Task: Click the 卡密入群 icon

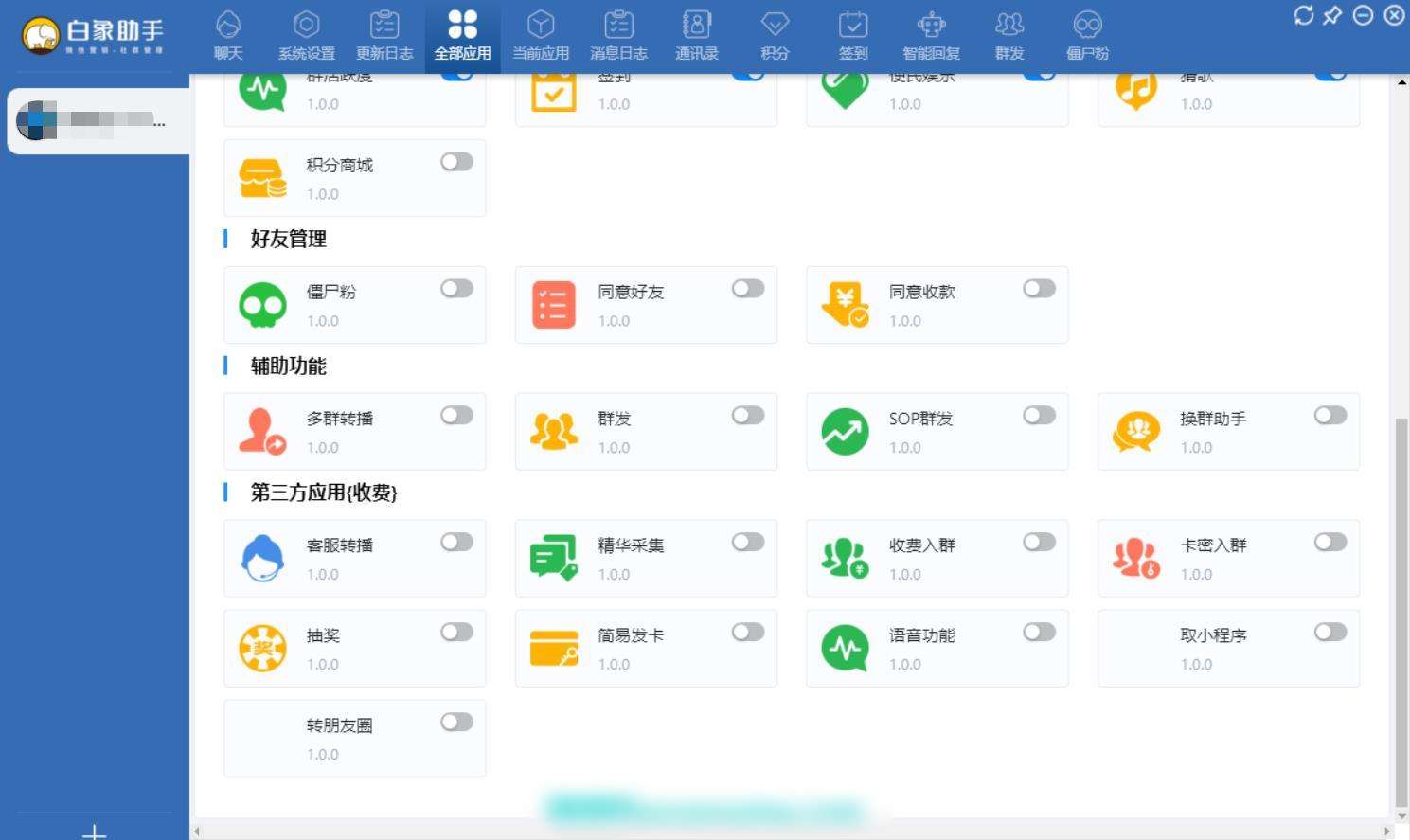Action: pos(1136,559)
